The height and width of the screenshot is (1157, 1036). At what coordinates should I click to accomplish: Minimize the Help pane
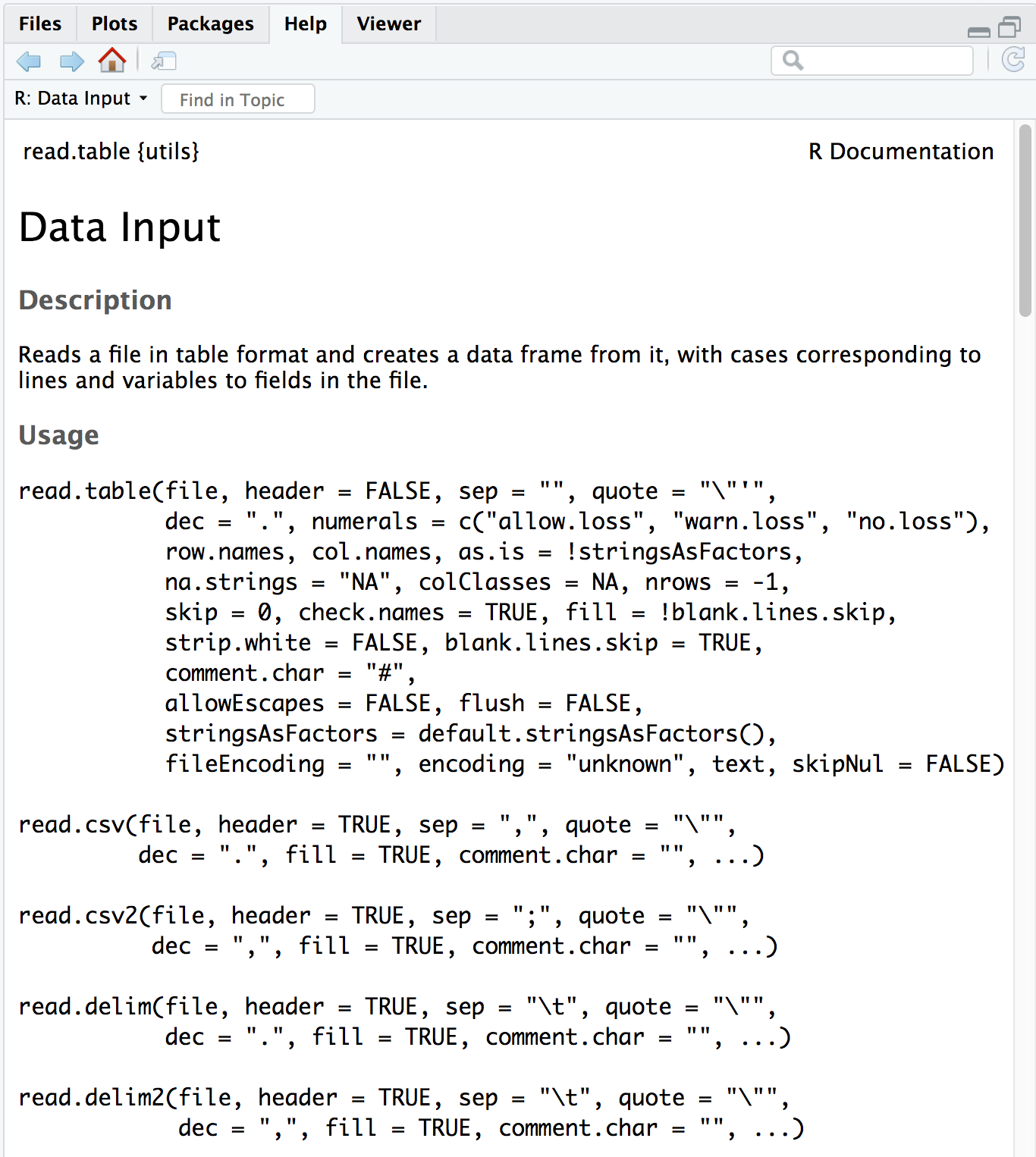978,30
